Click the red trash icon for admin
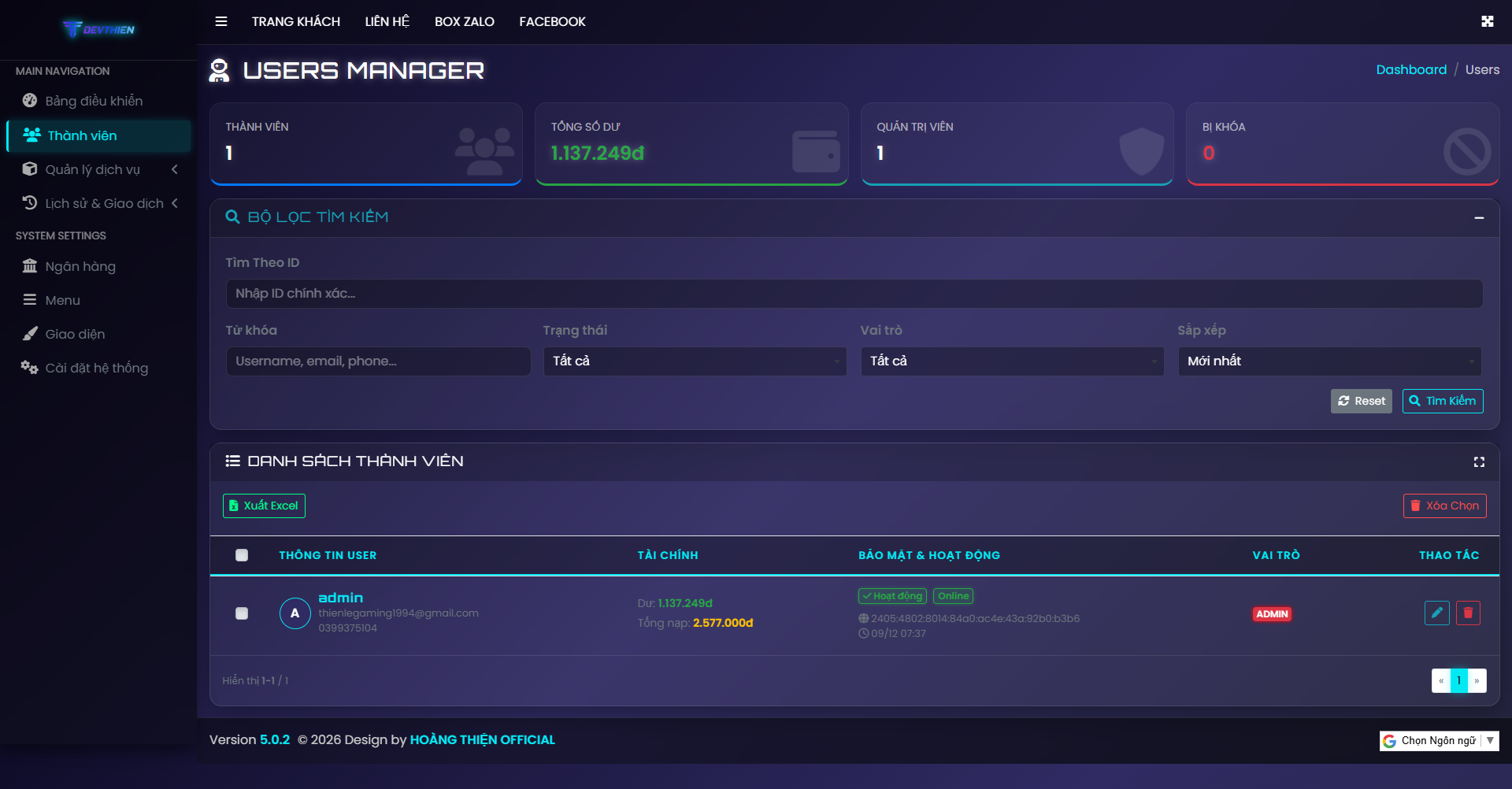1512x789 pixels. 1468,613
